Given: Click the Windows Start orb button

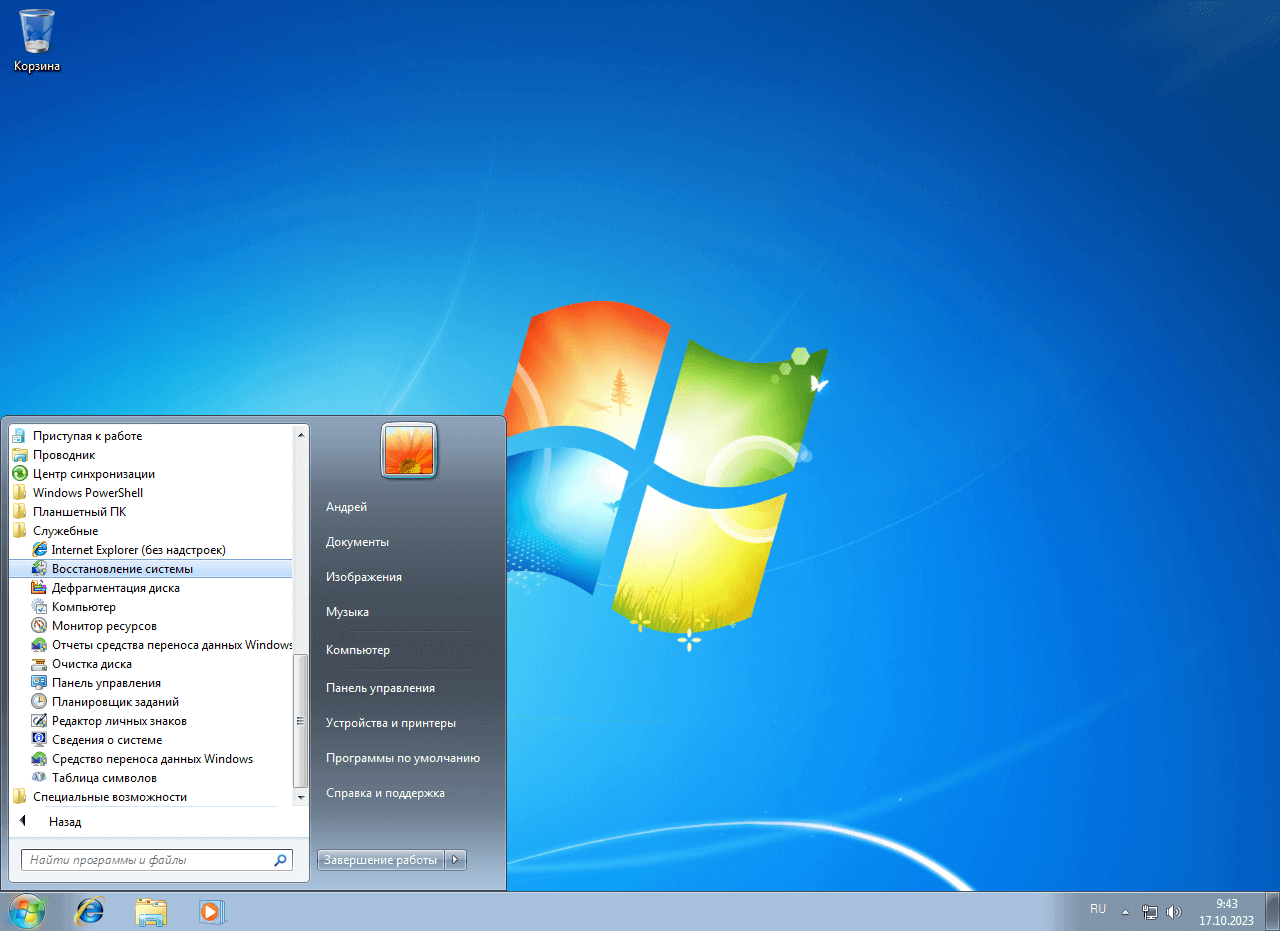Looking at the screenshot, I should 27,911.
